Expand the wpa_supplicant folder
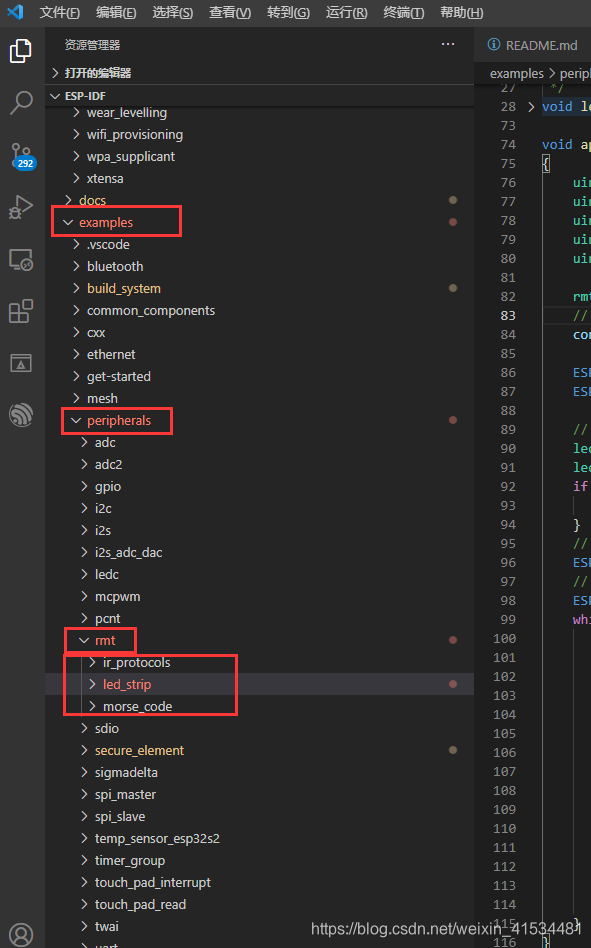Viewport: 591px width, 948px height. click(x=260, y=156)
